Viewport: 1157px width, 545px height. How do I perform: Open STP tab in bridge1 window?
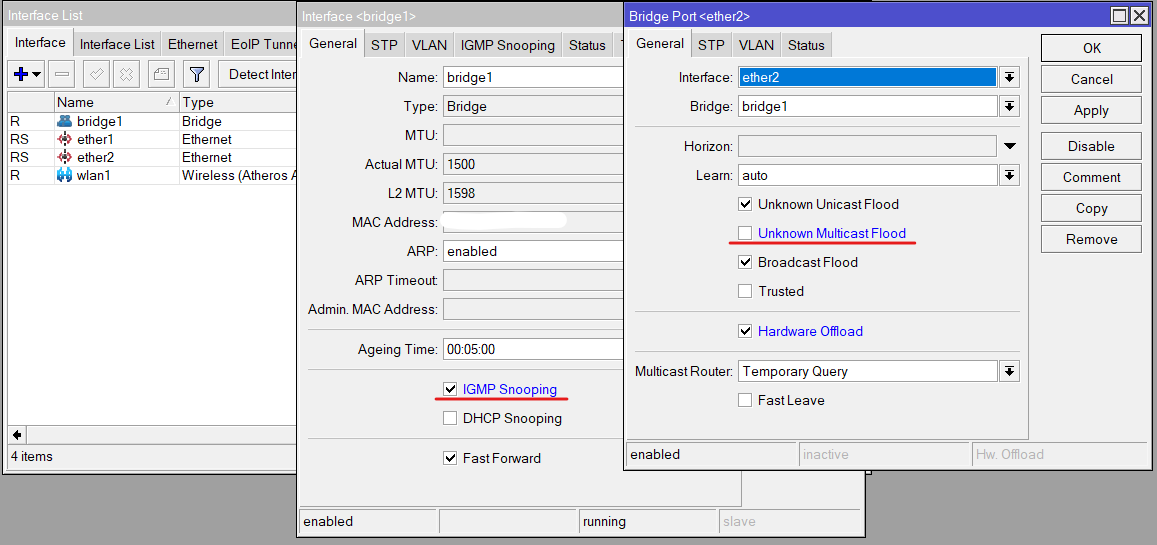[x=384, y=46]
